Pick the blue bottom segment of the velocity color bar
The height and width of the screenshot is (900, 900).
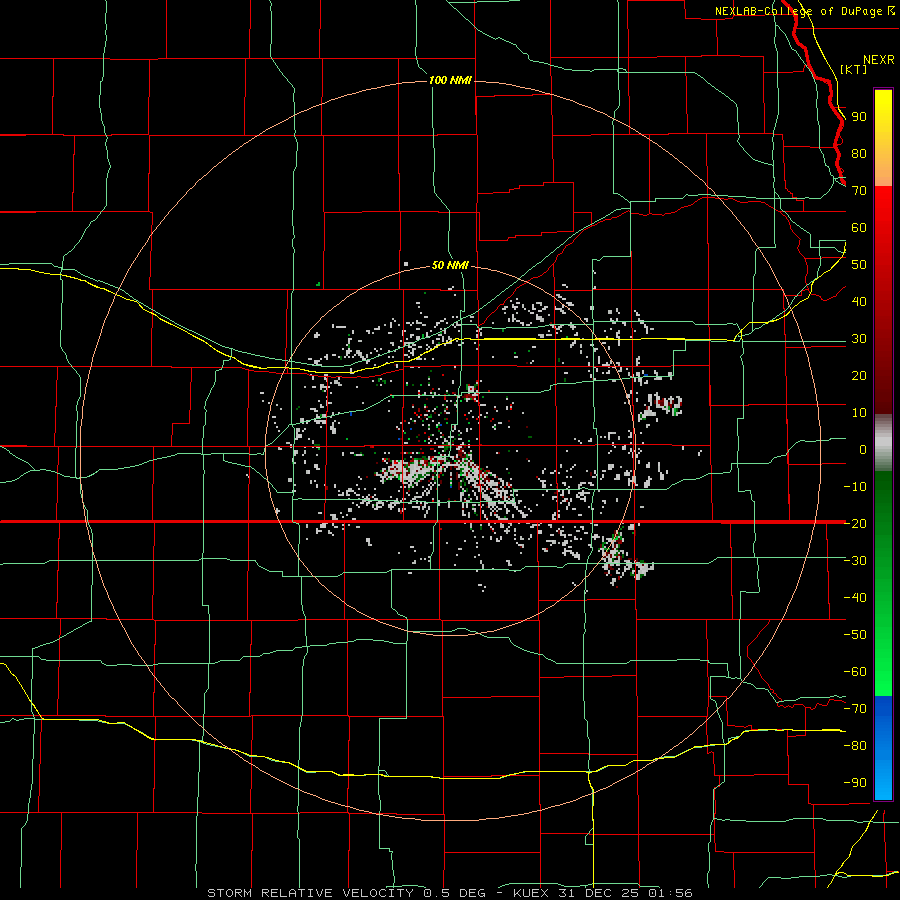coord(883,747)
